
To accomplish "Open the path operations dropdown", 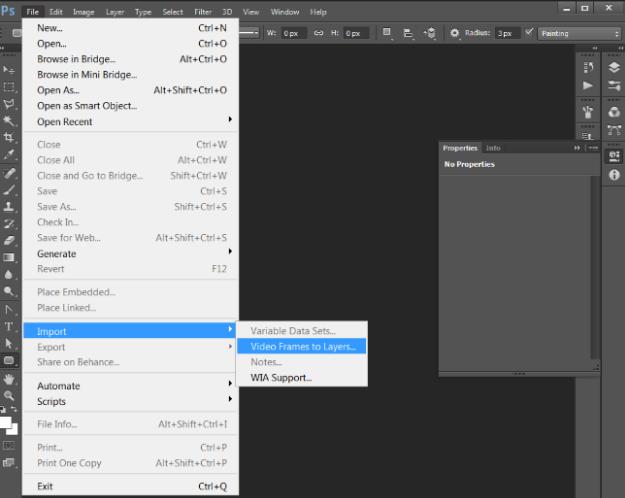I will [387, 33].
